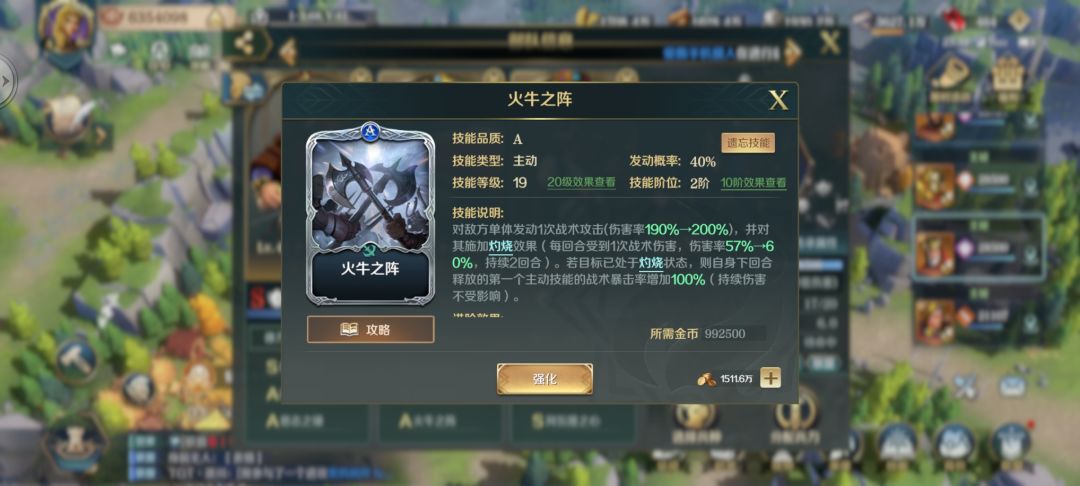Add gold coins with plus button
The image size is (1080, 486).
click(x=770, y=377)
